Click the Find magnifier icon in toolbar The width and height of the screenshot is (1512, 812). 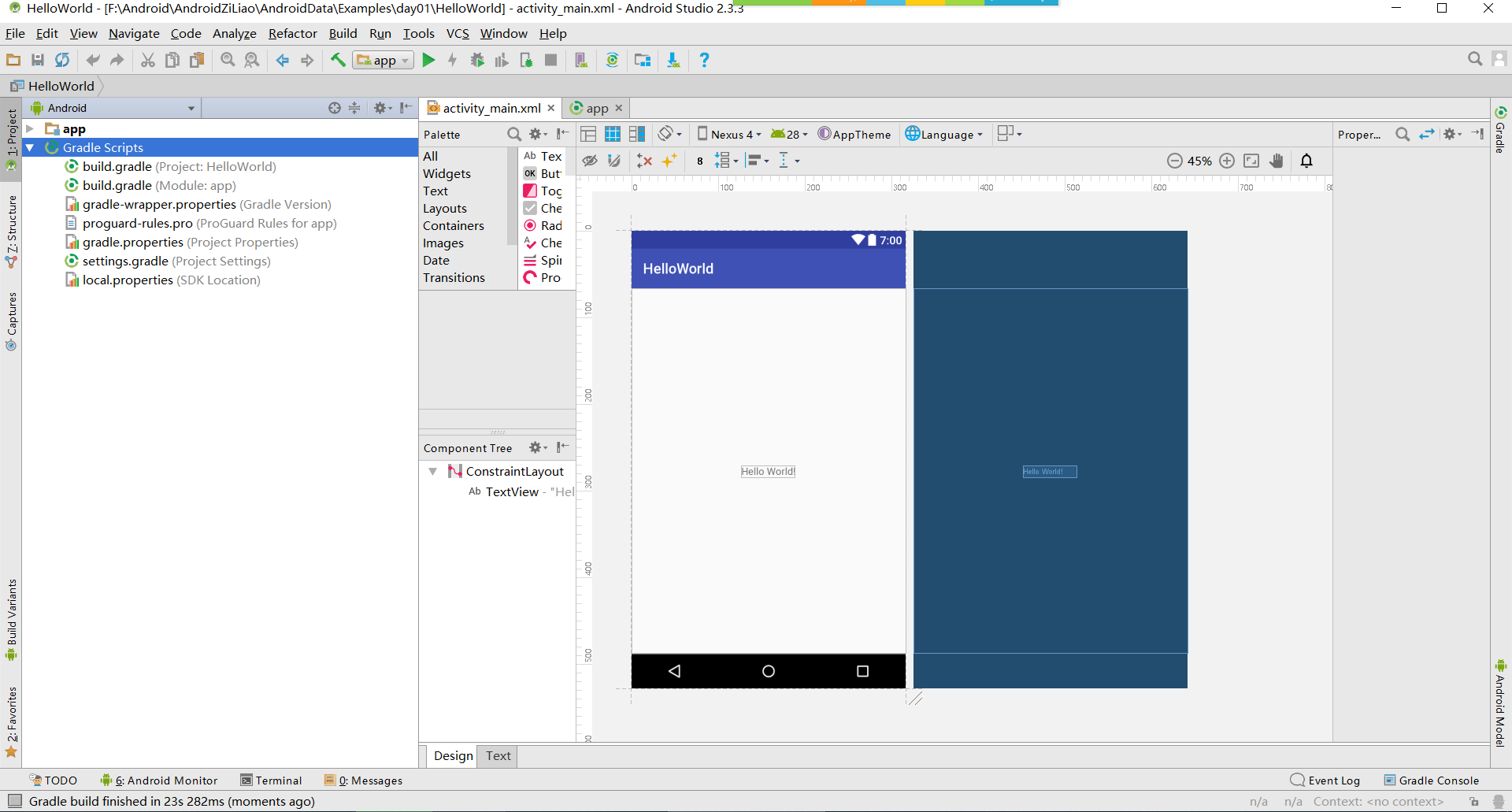pyautogui.click(x=228, y=60)
